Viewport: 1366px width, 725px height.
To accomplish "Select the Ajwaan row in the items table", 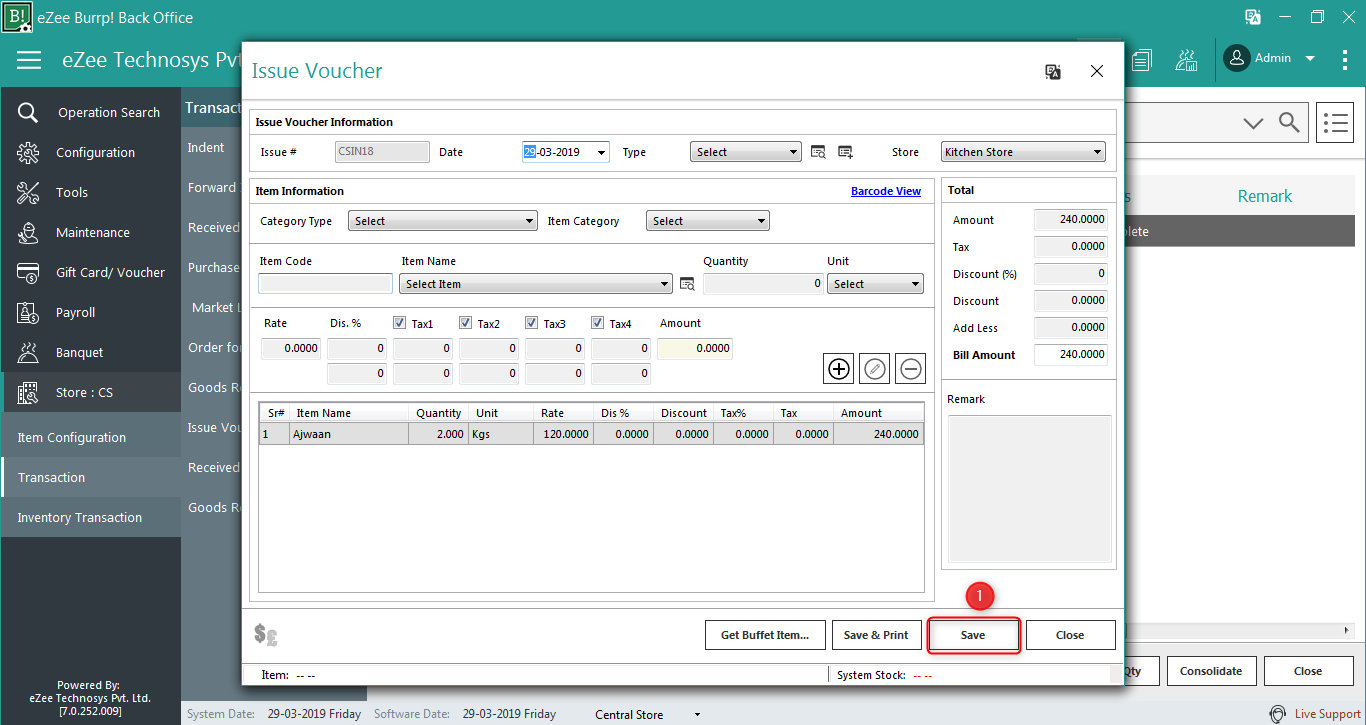I will coord(591,434).
